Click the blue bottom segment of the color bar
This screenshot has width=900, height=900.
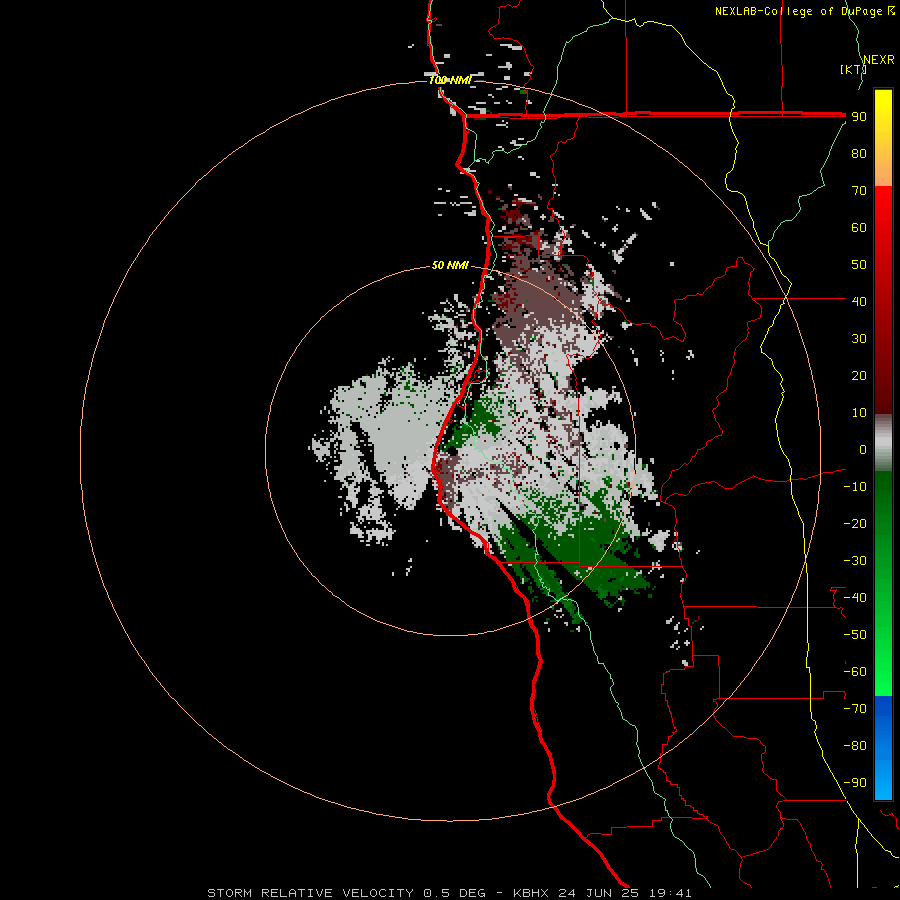(x=883, y=747)
